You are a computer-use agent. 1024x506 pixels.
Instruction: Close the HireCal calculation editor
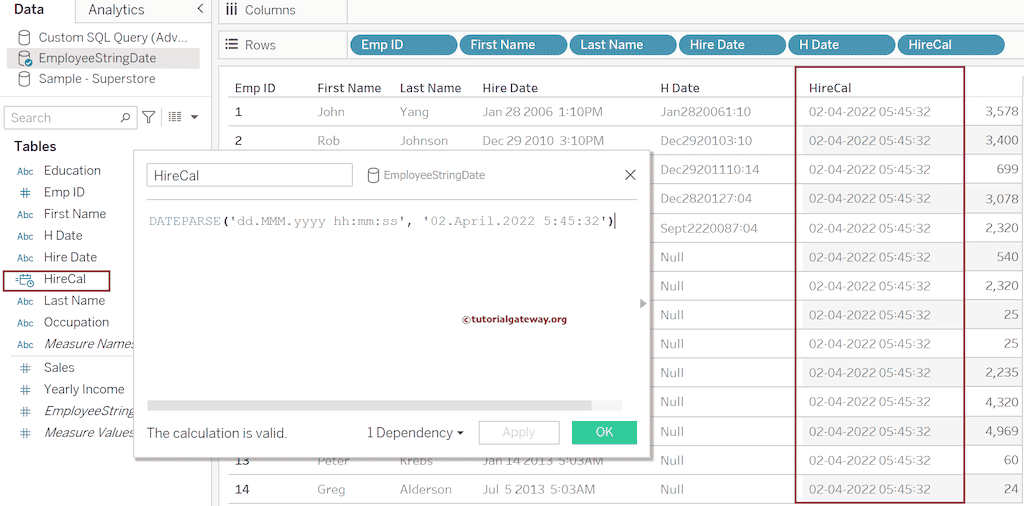coord(630,175)
